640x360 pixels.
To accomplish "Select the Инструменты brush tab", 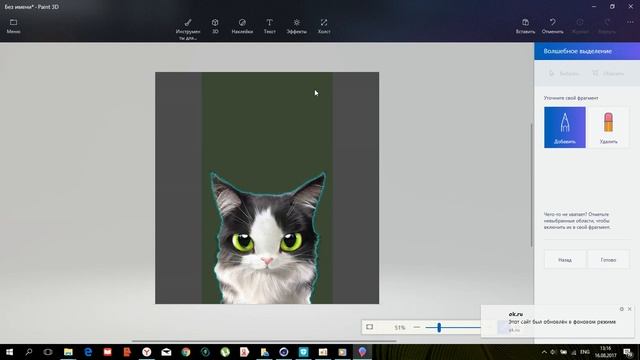I will click(188, 29).
